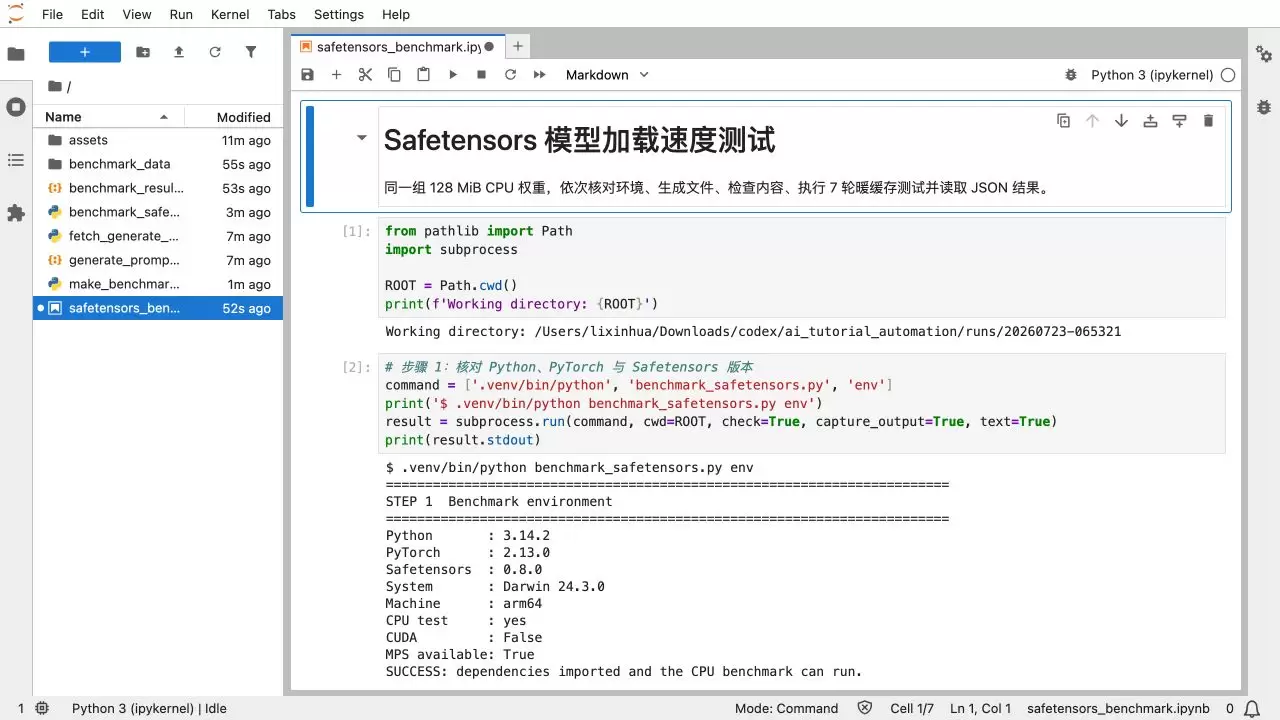
Task: Duplicate the active cell icon
Action: (x=1063, y=121)
